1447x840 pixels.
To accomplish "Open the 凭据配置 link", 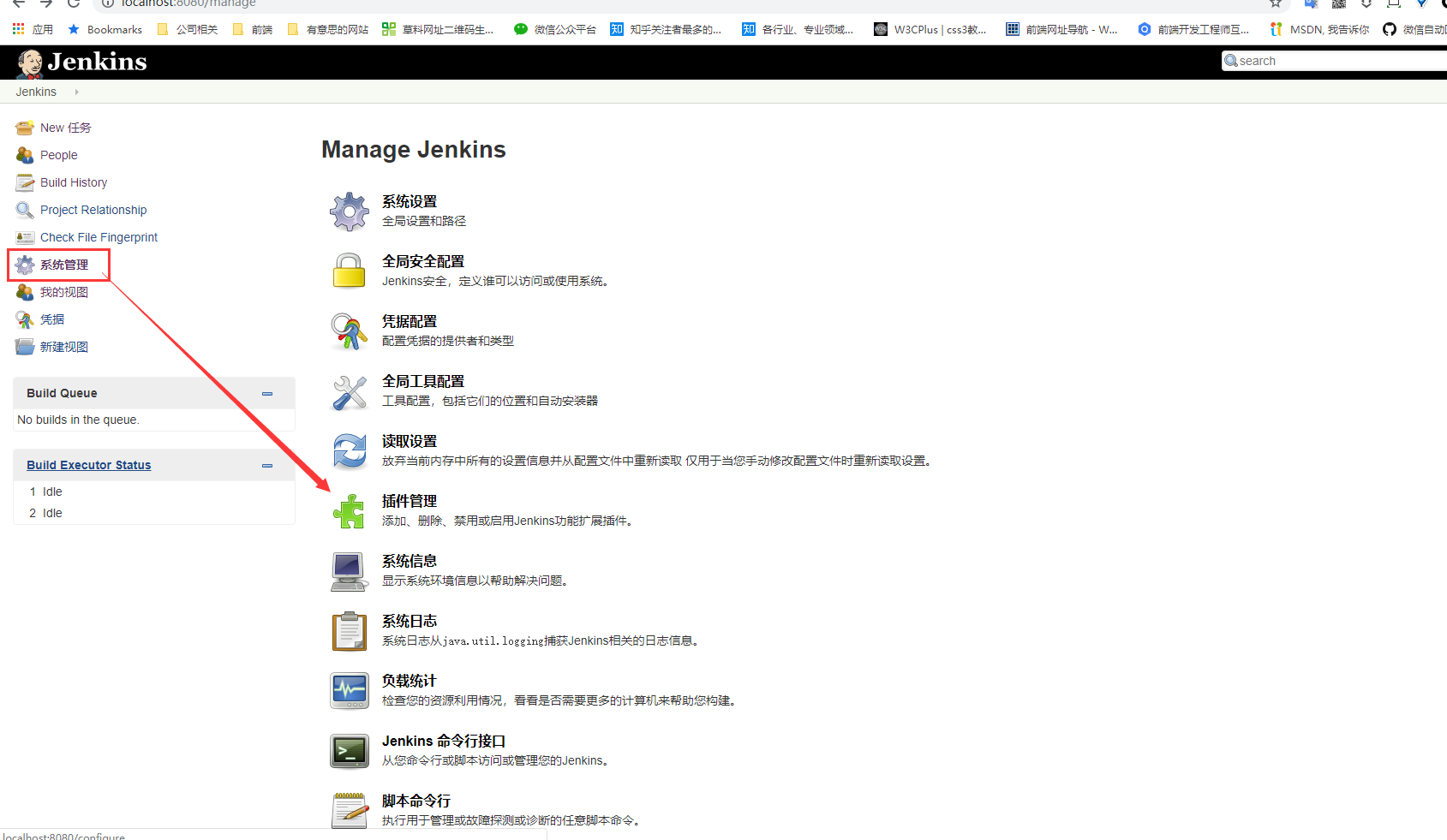I will tap(410, 321).
